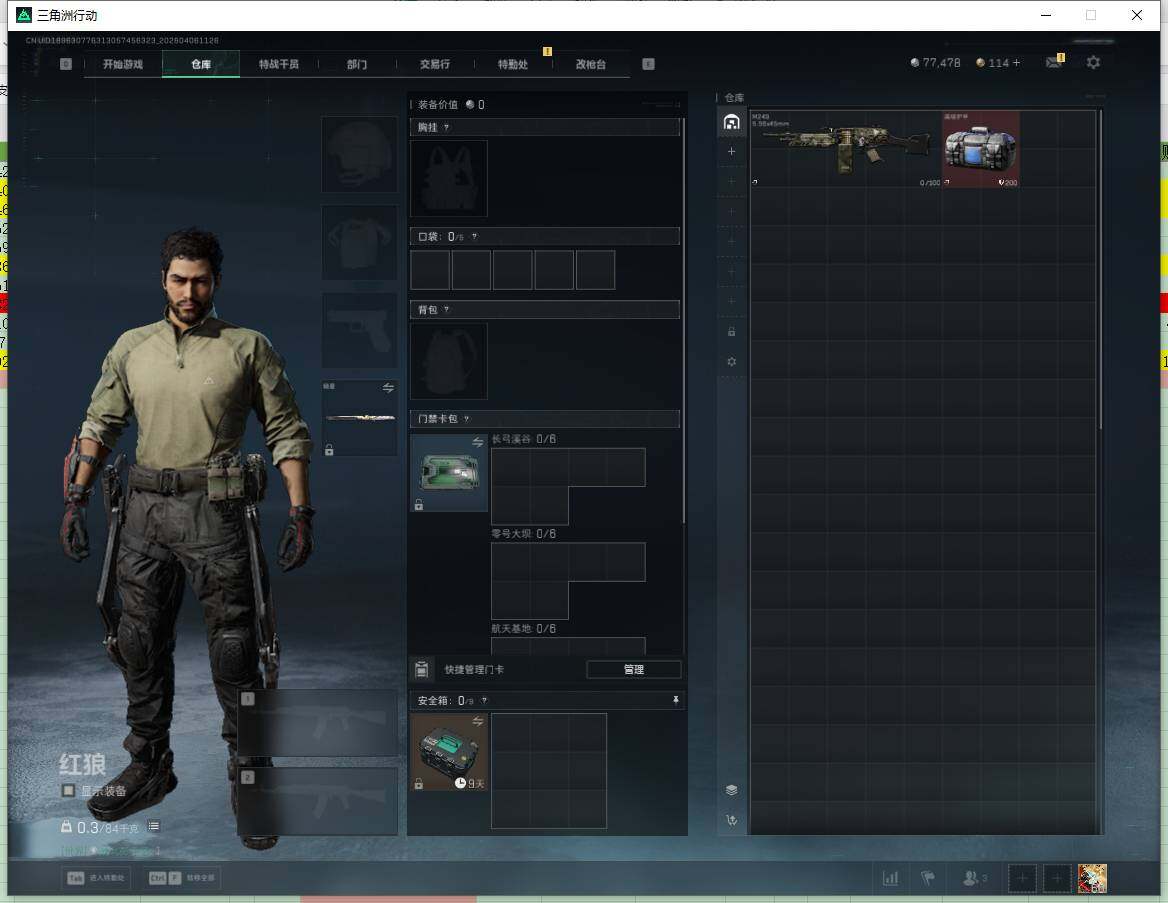1168x903 pixels.
Task: Select the secure container box item
Action: coord(449,752)
